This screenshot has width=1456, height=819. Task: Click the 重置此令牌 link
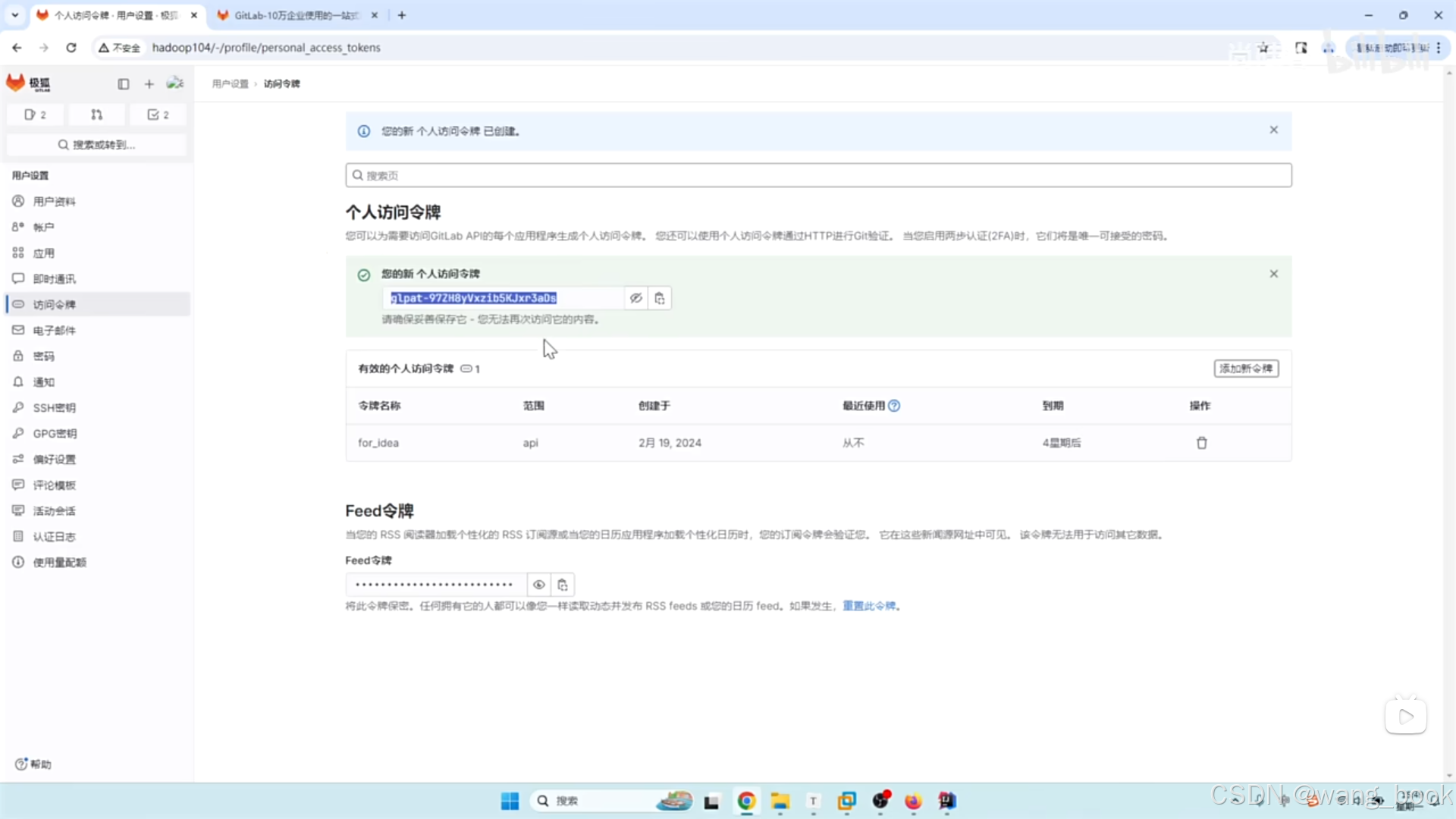tap(869, 606)
